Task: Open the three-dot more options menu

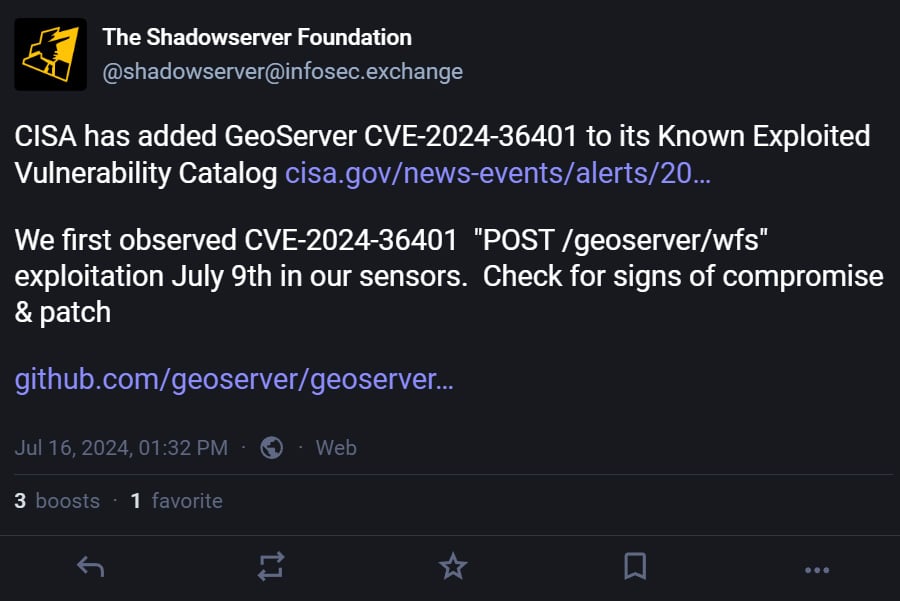Action: [x=816, y=568]
